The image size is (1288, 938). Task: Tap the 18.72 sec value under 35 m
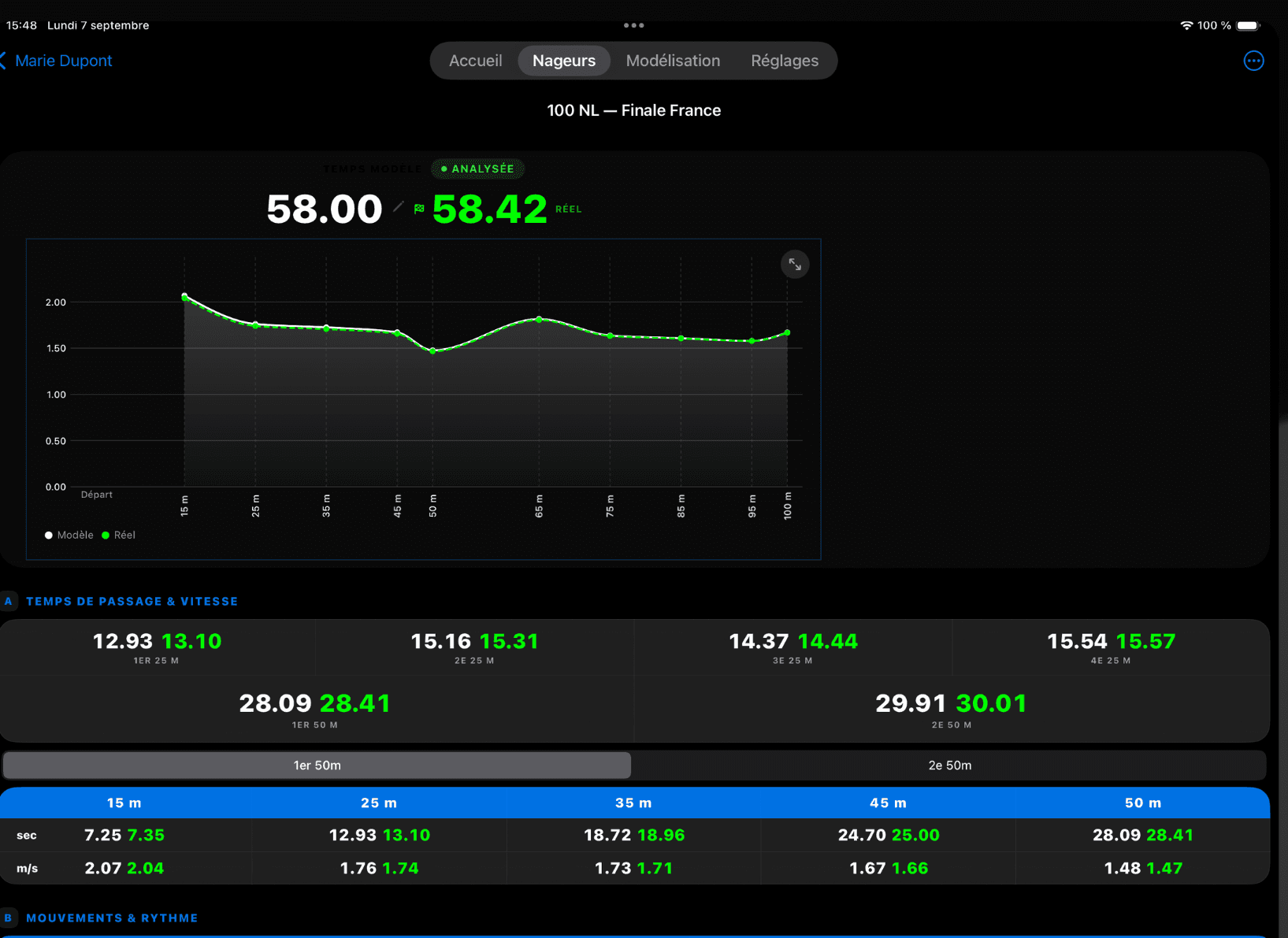coord(607,835)
